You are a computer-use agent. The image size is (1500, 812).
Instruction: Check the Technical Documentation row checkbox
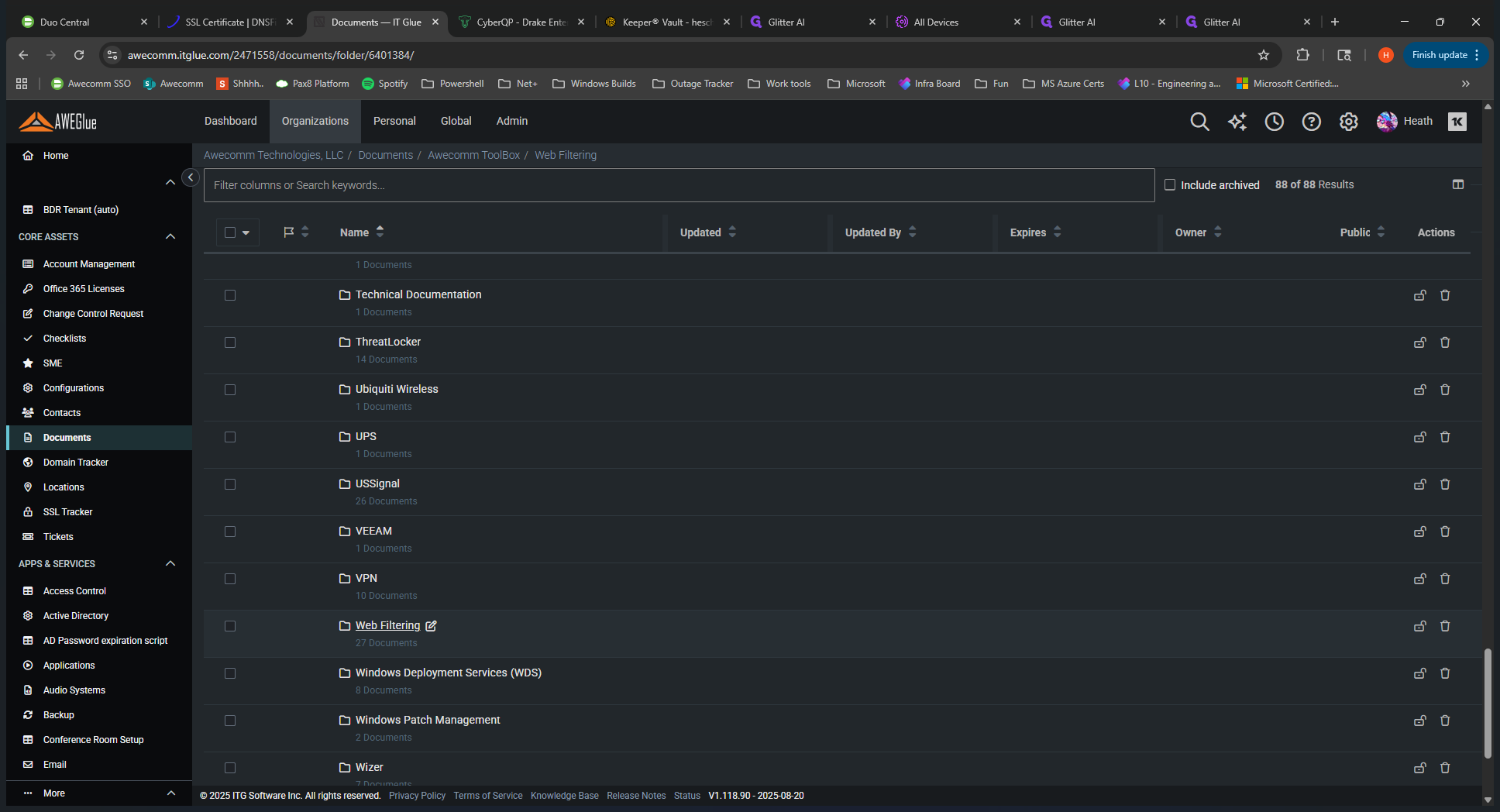(230, 295)
